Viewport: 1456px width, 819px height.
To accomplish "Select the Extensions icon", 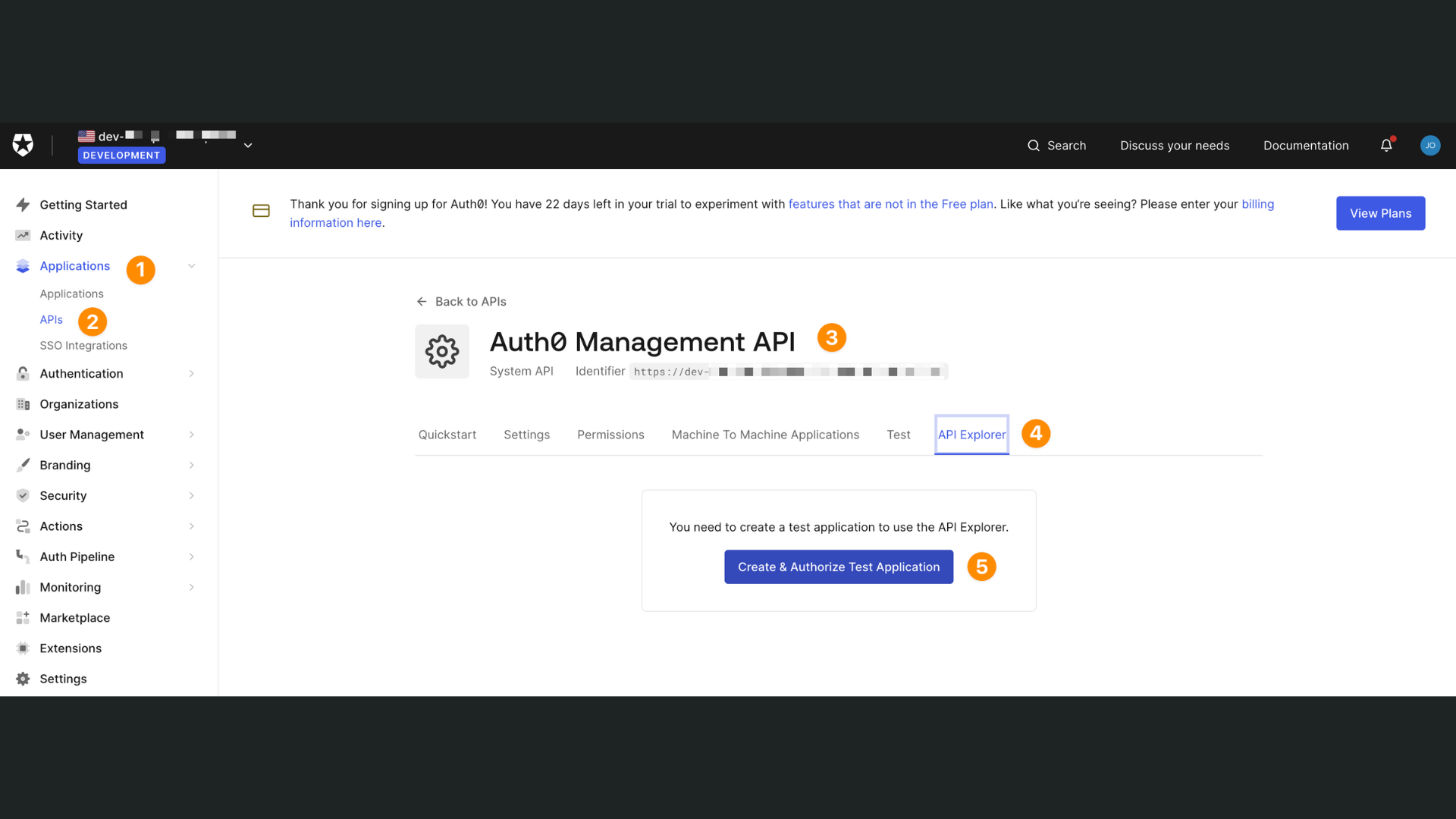I will point(22,648).
